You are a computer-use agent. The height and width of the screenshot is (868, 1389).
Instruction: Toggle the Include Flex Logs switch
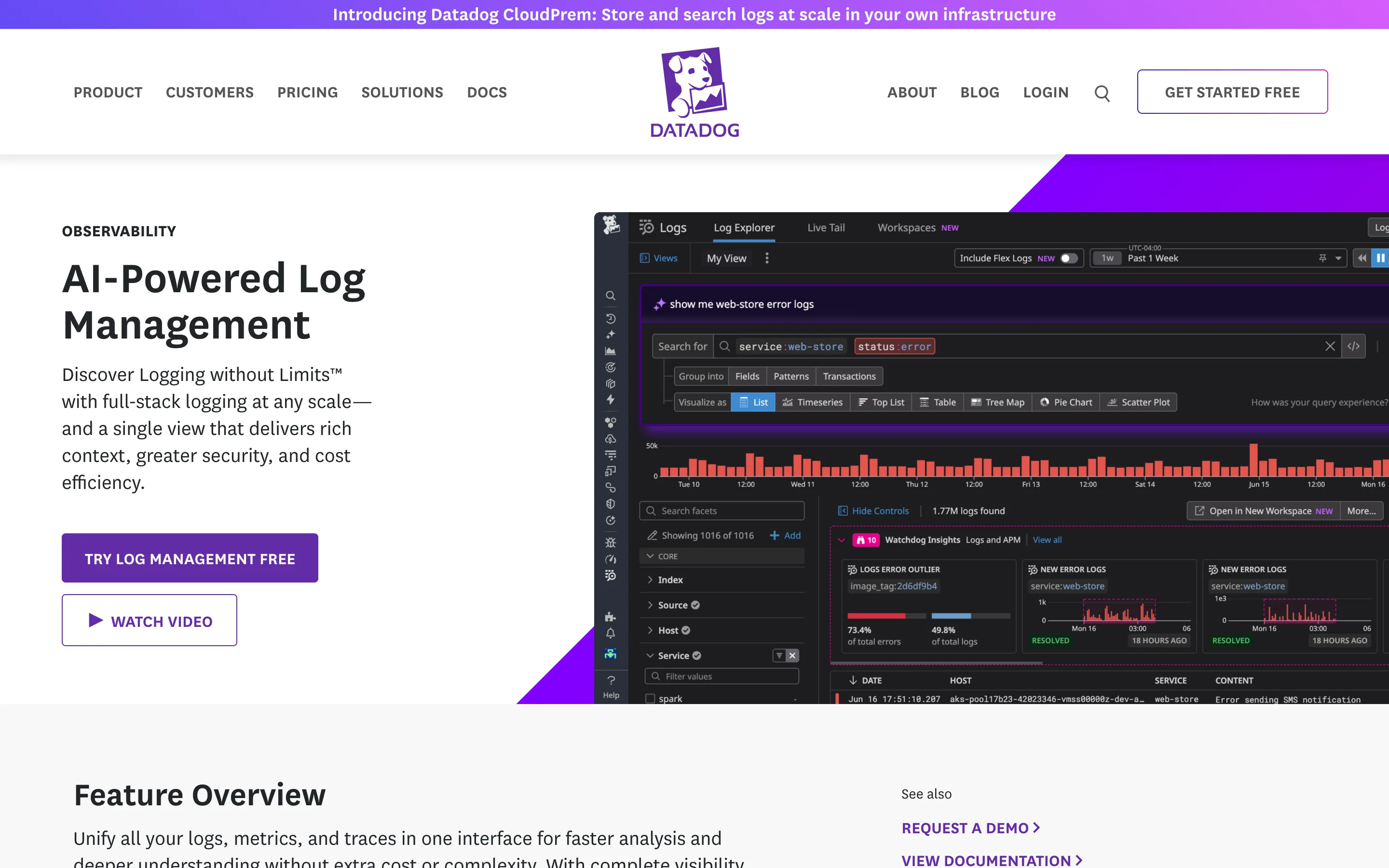[x=1069, y=258]
